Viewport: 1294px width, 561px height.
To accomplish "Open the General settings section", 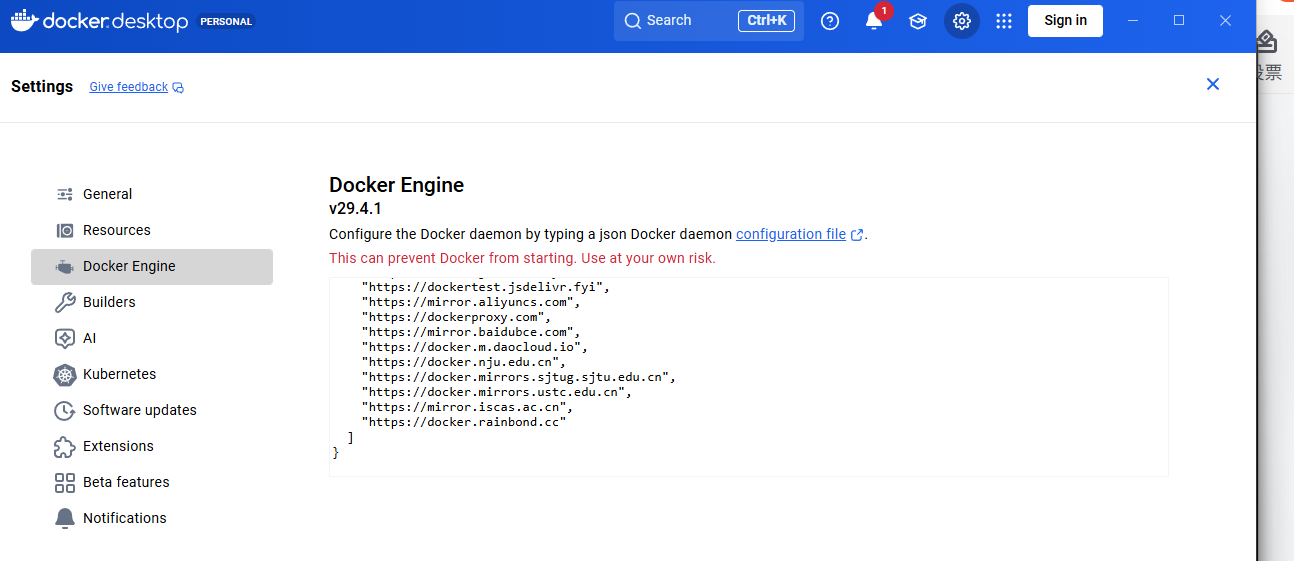I will [152, 194].
